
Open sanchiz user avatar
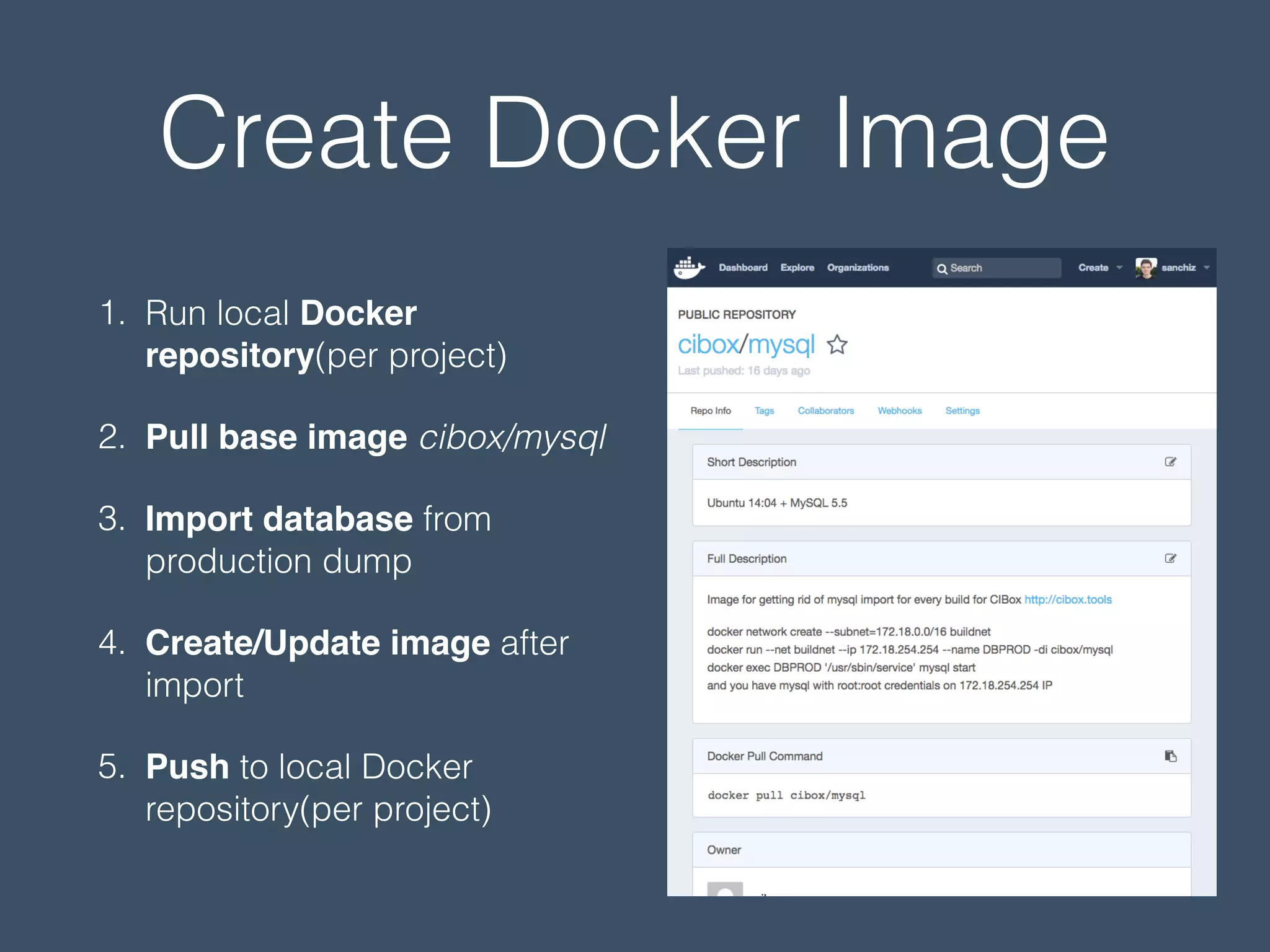point(1145,268)
